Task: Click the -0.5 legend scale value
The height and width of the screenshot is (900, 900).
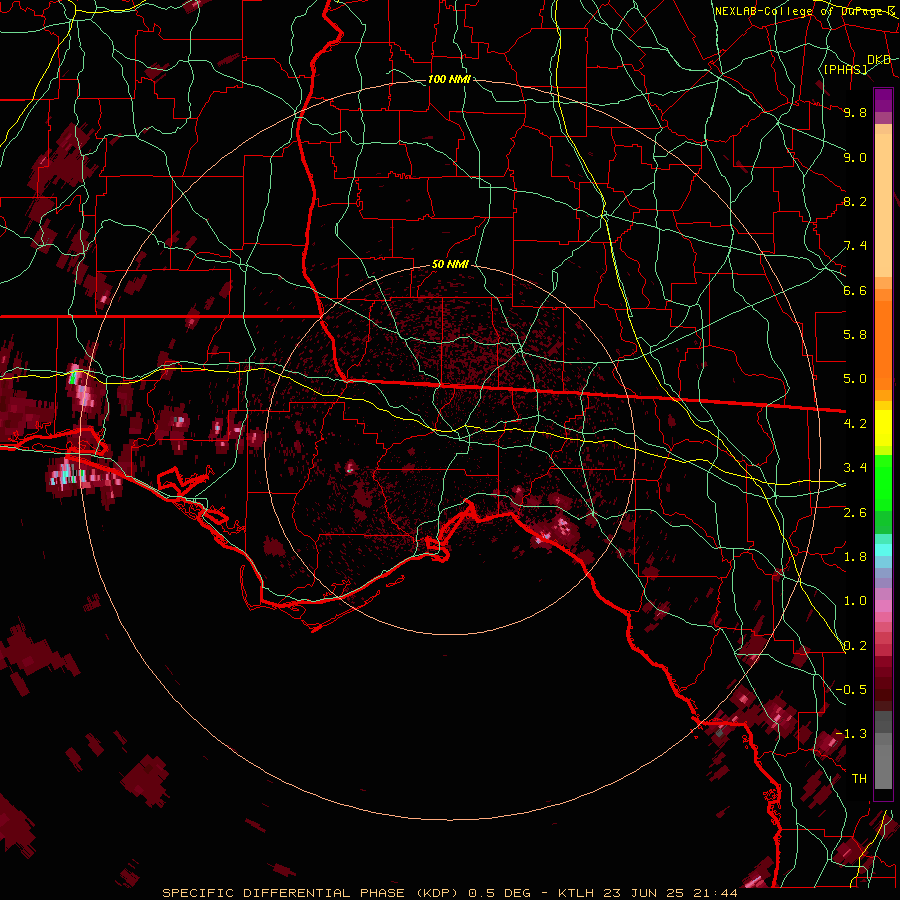Action: pos(851,690)
